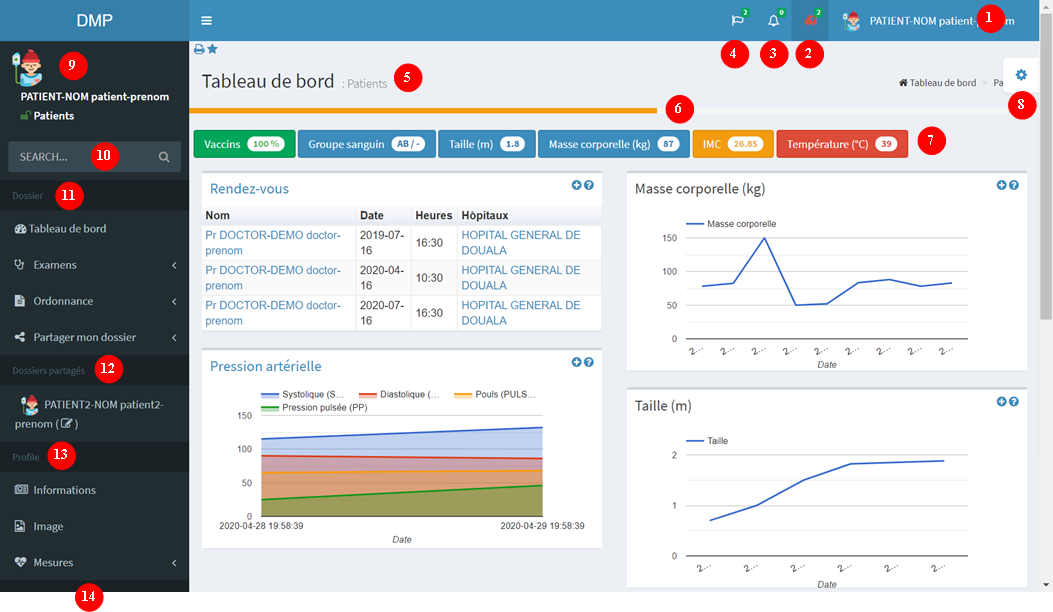The height and width of the screenshot is (612, 1053).
Task: Open the doctor link for the 2019-07-16 appointment
Action: pos(273,243)
